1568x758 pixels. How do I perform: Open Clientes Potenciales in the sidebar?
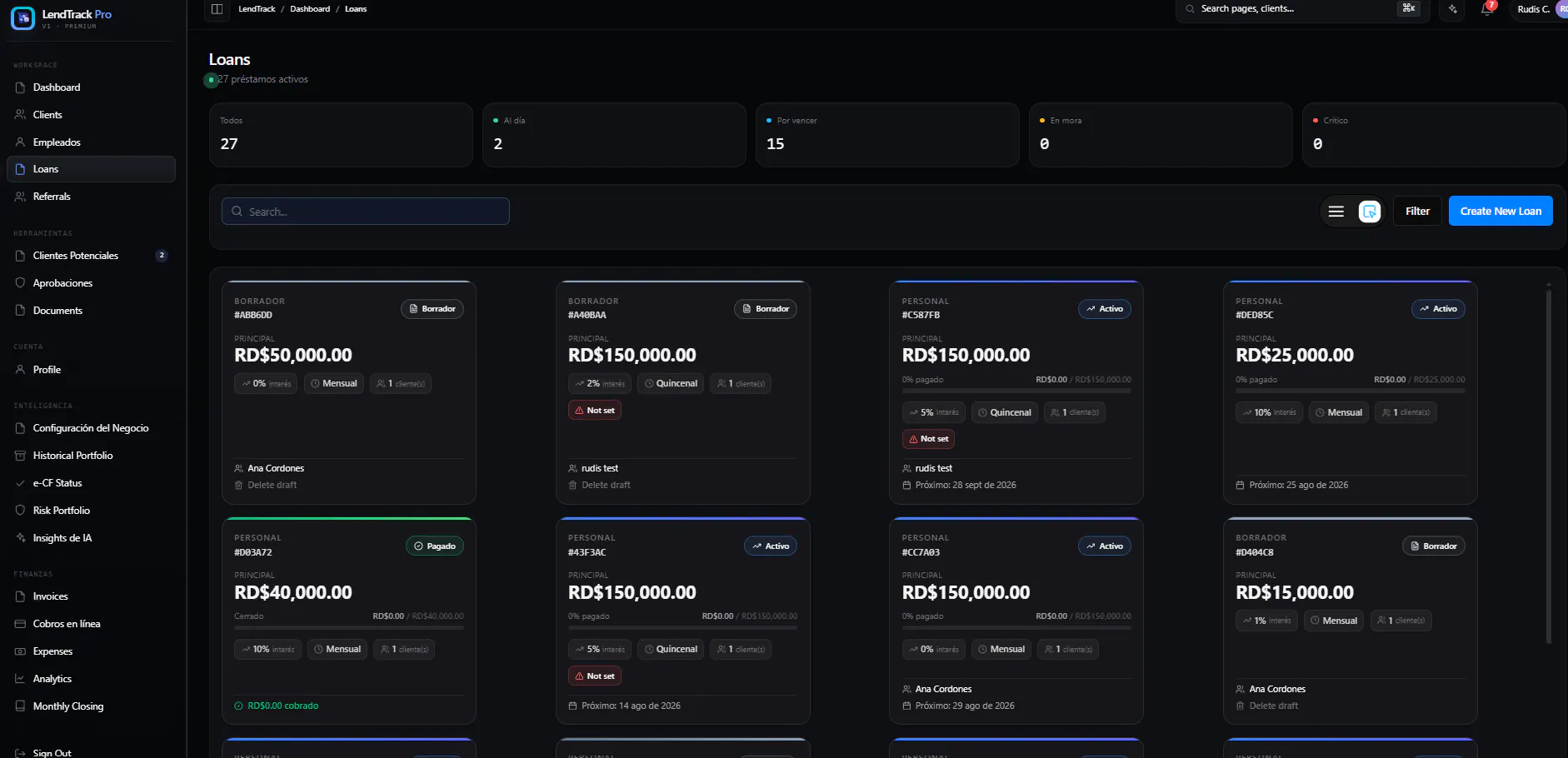click(91, 256)
